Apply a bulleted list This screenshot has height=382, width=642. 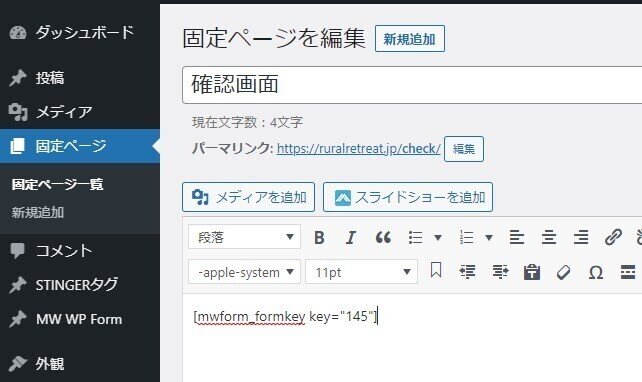[x=416, y=237]
